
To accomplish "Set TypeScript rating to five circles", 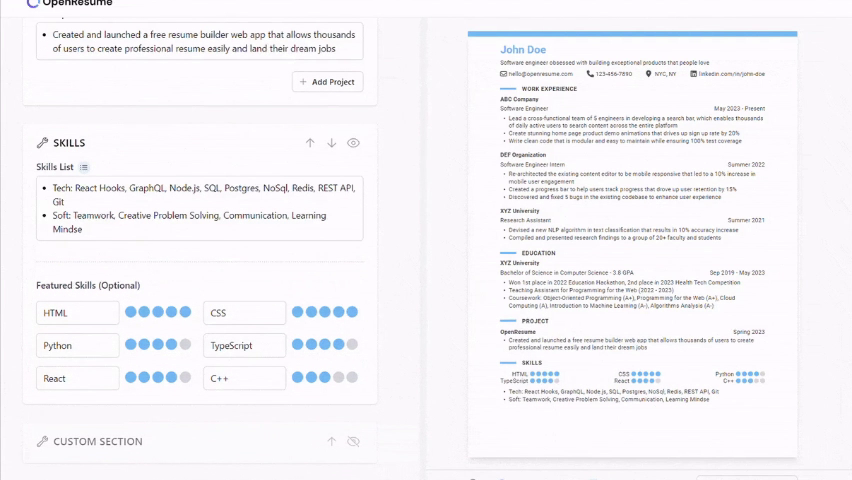I will (352, 345).
